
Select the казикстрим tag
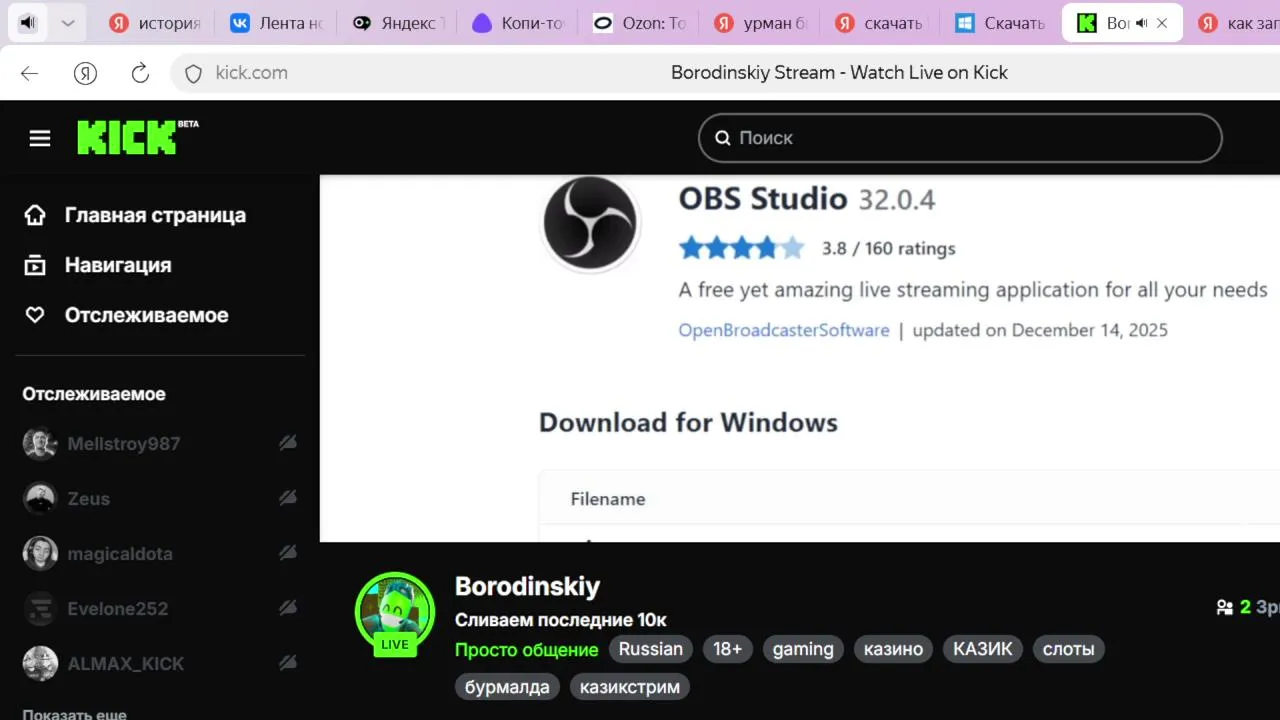(x=630, y=687)
